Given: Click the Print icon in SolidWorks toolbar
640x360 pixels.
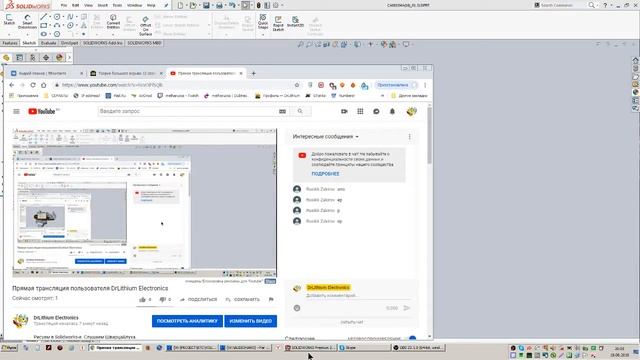Looking at the screenshot, I should (219, 5).
